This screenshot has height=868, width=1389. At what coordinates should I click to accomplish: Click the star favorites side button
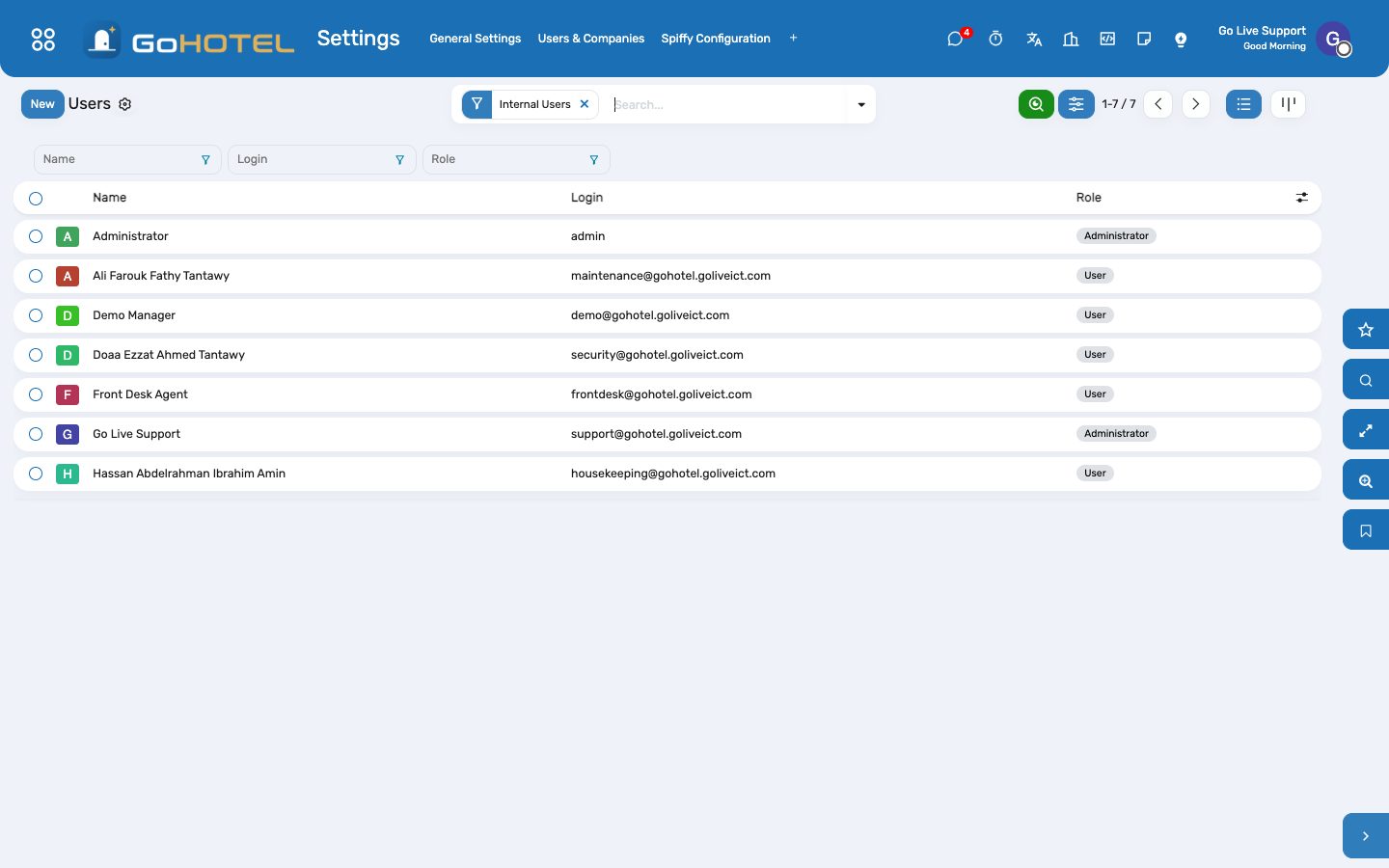(1366, 330)
